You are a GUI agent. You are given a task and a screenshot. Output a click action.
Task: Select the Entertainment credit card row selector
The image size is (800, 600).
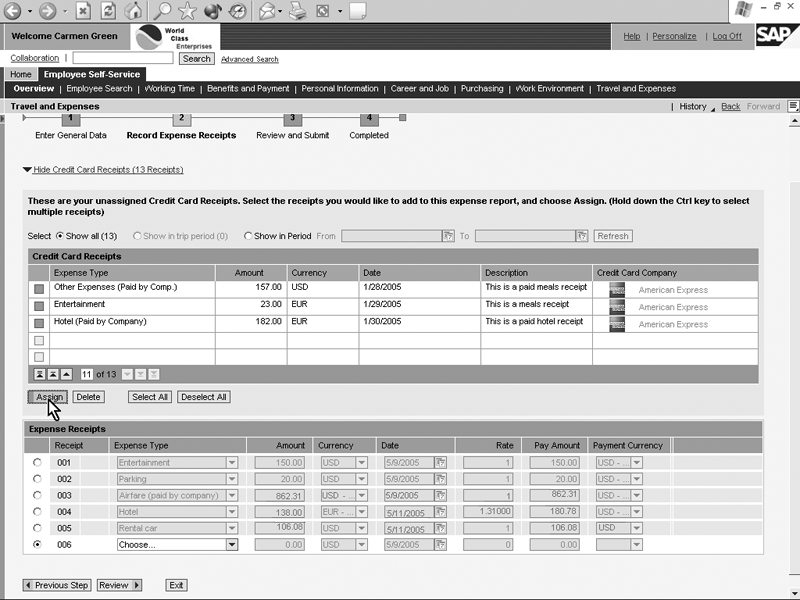(39, 306)
